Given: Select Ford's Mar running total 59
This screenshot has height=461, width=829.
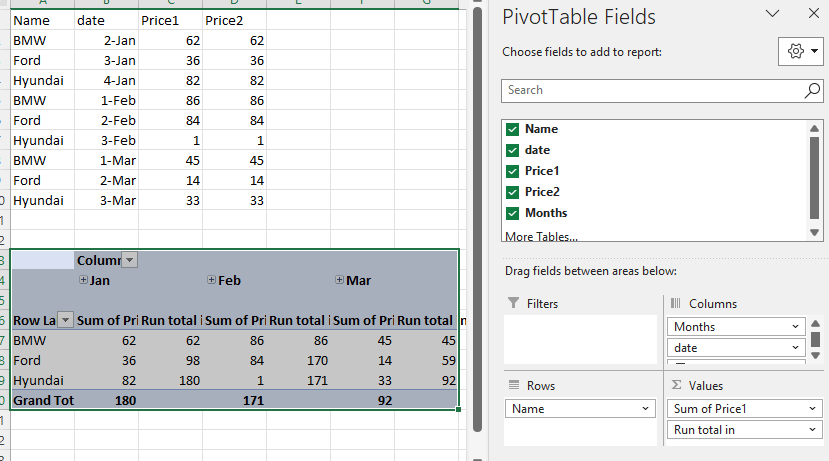Looking at the screenshot, I should 426,361.
